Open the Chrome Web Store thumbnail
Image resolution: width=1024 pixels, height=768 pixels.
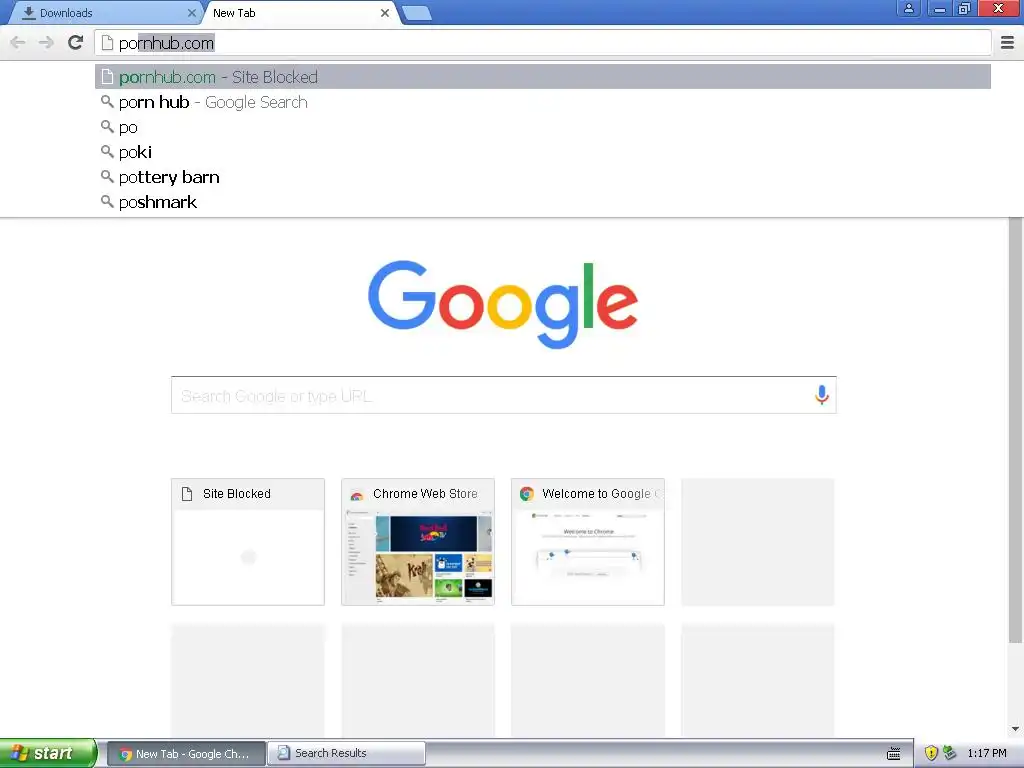418,542
